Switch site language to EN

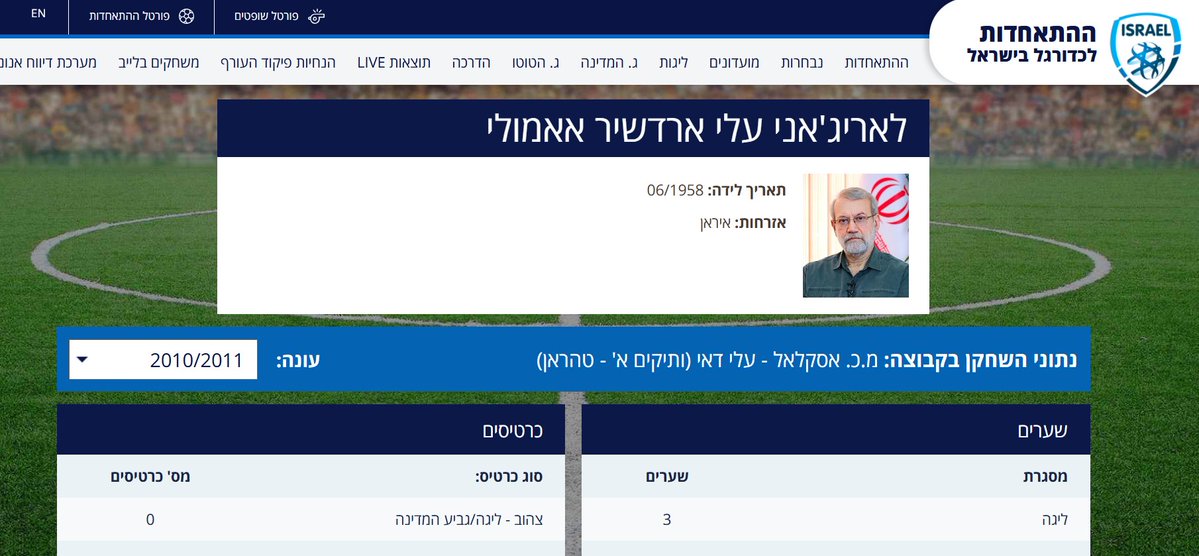tap(38, 14)
